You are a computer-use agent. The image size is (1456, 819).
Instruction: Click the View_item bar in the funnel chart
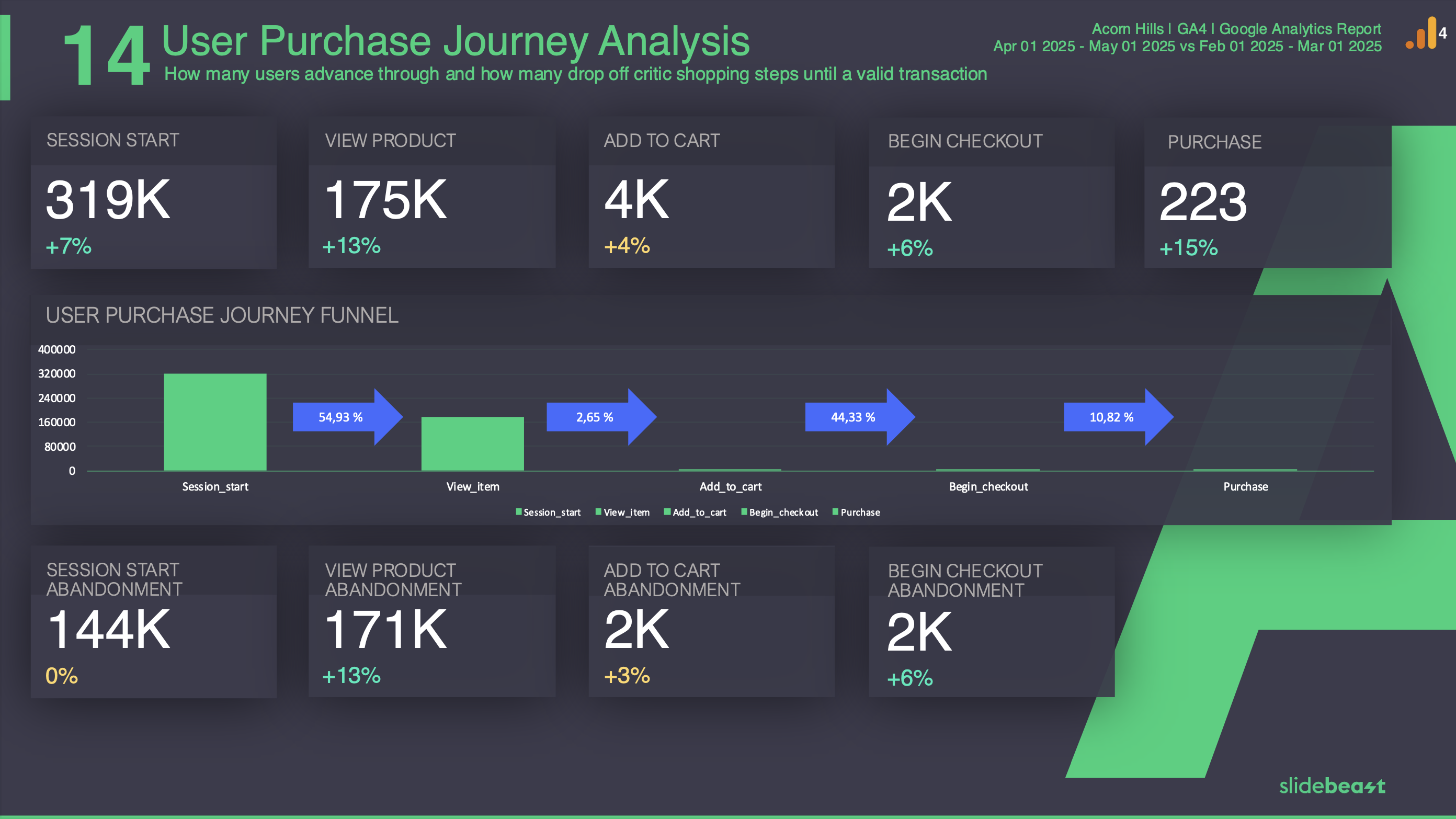(473, 443)
